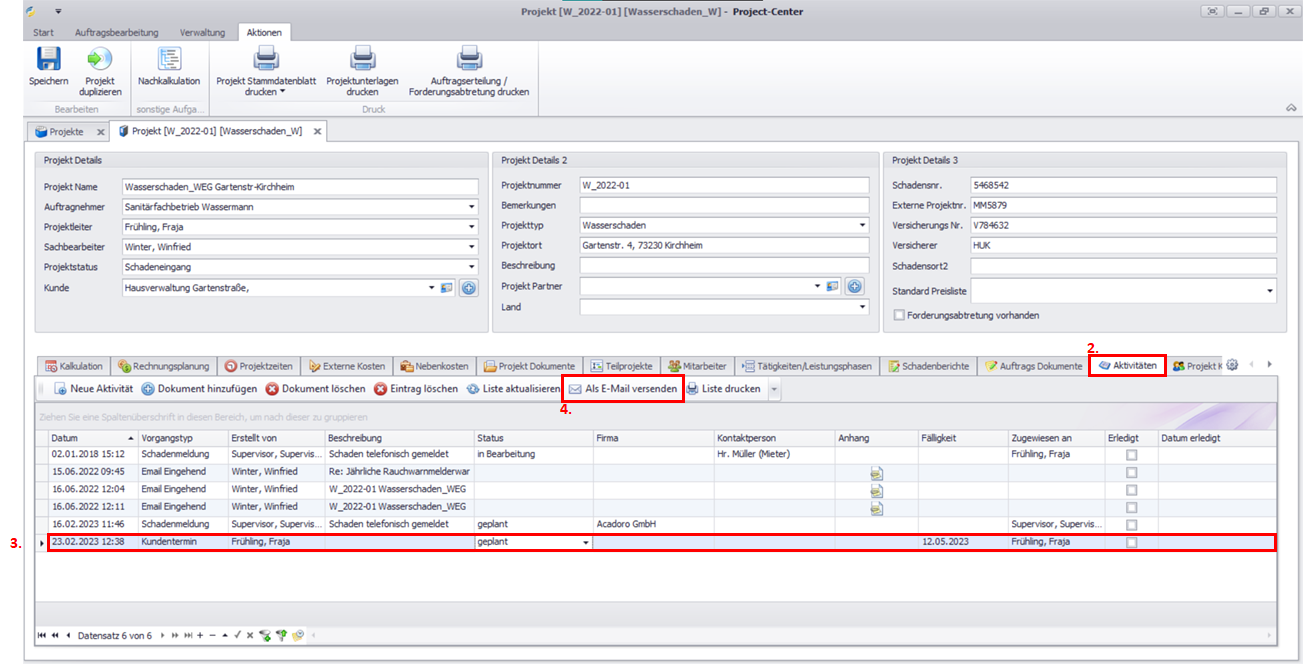This screenshot has height=664, width=1303.
Task: Click the Speichern disk icon
Action: point(48,60)
